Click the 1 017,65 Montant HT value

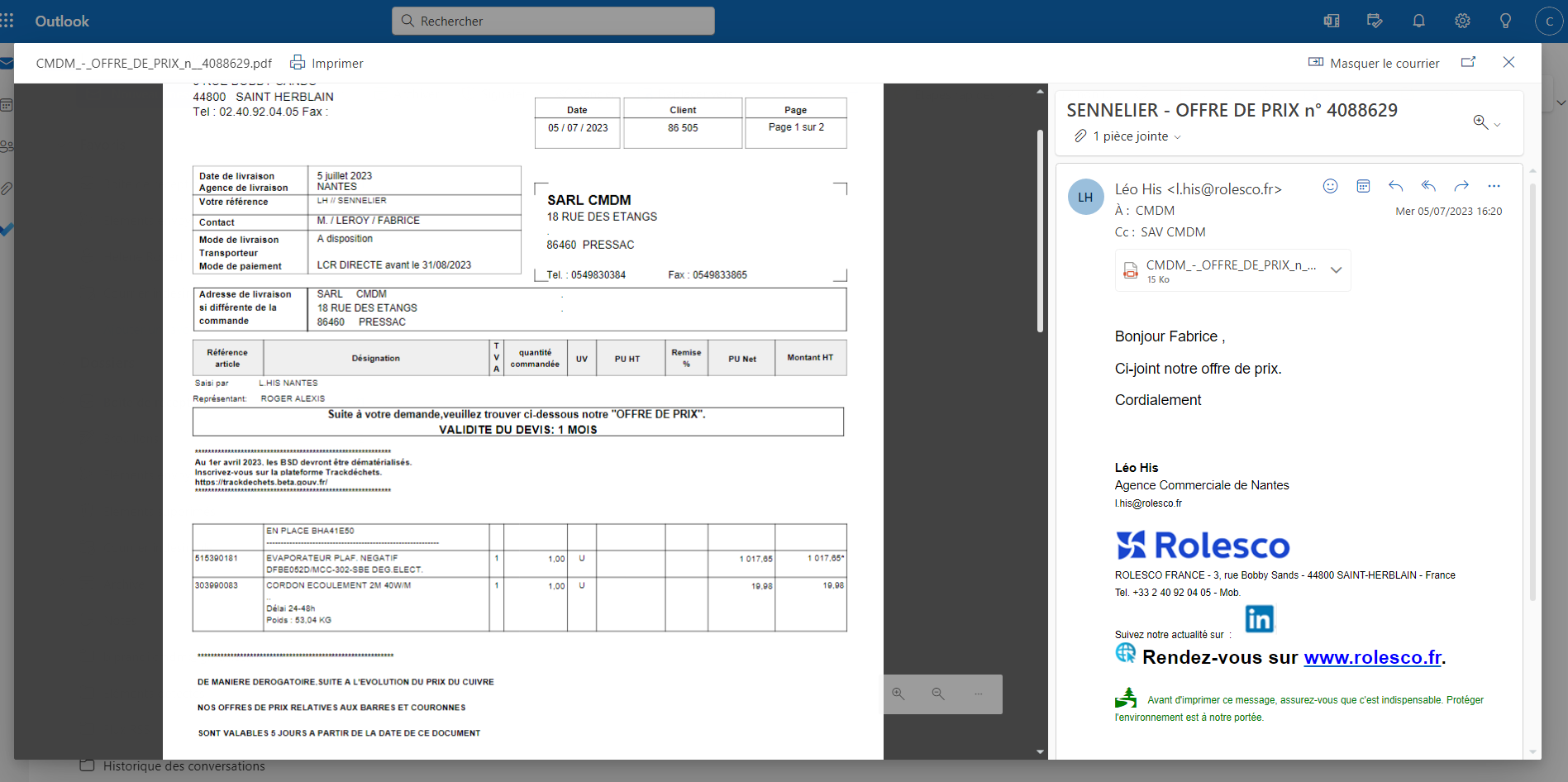[x=825, y=558]
